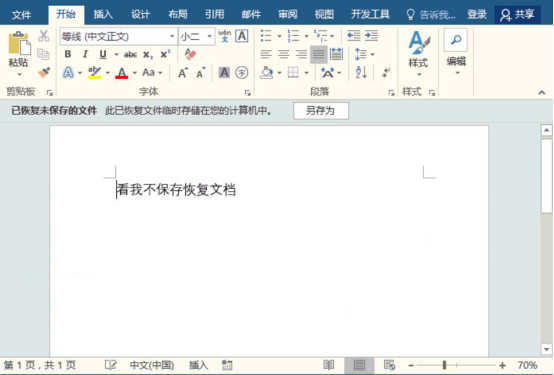This screenshot has width=554, height=375.
Task: Sort paragraphs A to Z icon
Action: click(x=361, y=72)
